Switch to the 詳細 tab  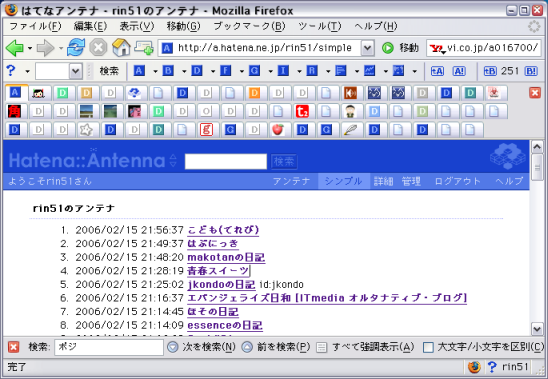[383, 181]
